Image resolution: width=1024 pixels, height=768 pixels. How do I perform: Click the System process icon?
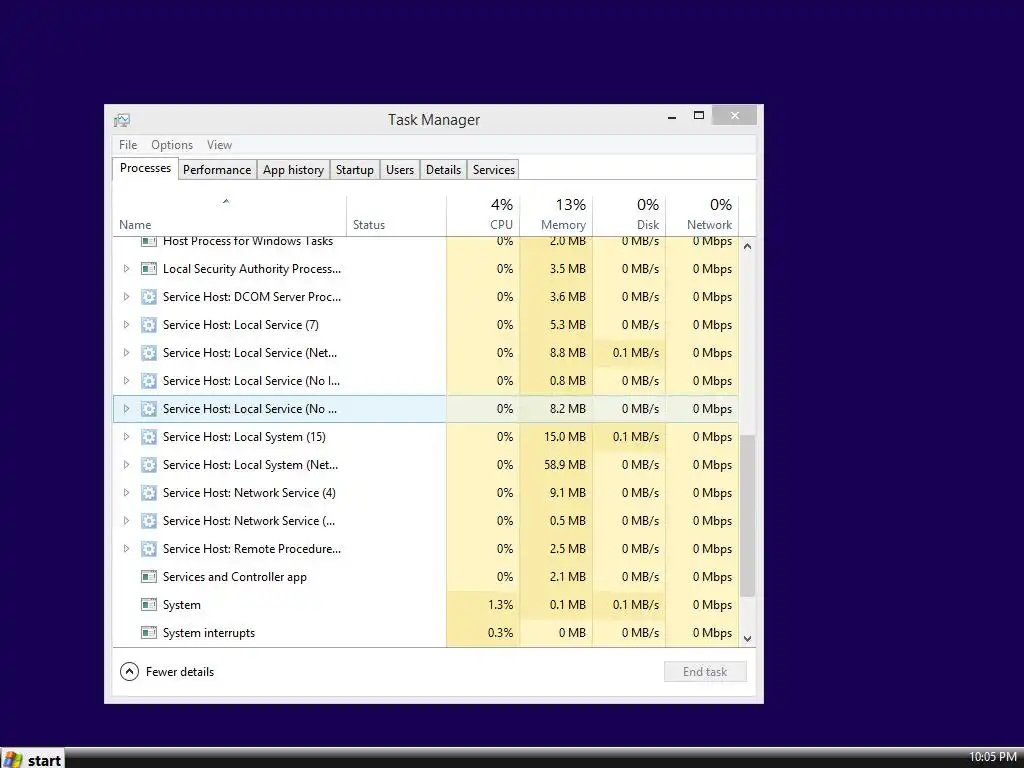(149, 605)
